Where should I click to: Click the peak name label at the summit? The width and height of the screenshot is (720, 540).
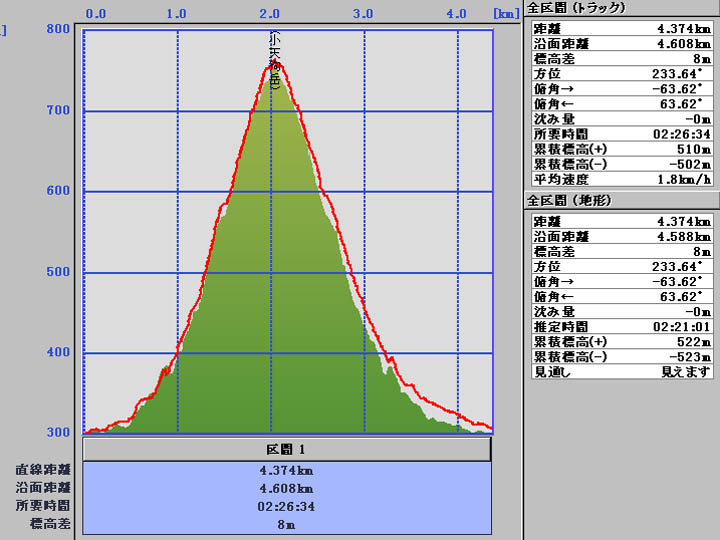275,59
